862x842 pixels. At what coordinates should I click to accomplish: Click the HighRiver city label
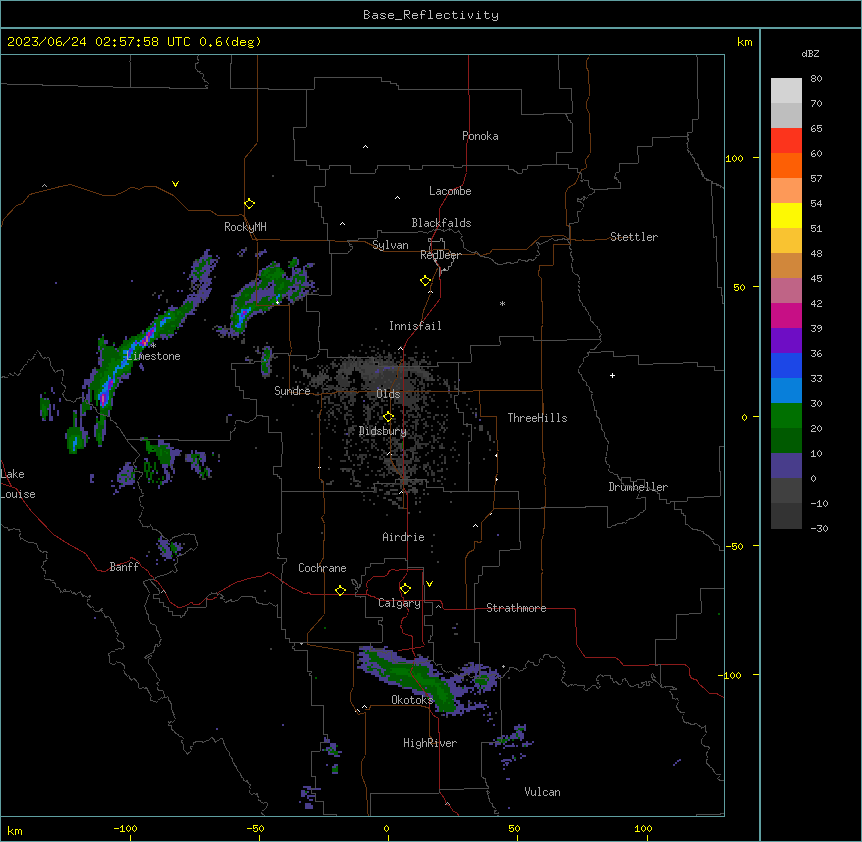[x=430, y=743]
